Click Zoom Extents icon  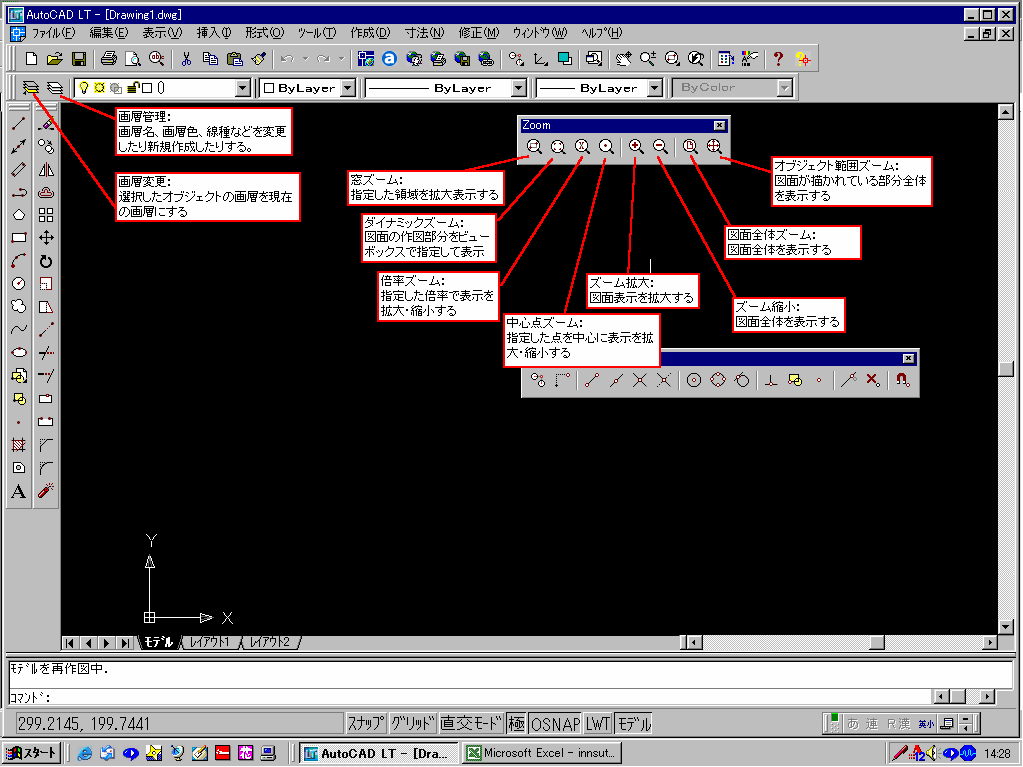[x=714, y=147]
